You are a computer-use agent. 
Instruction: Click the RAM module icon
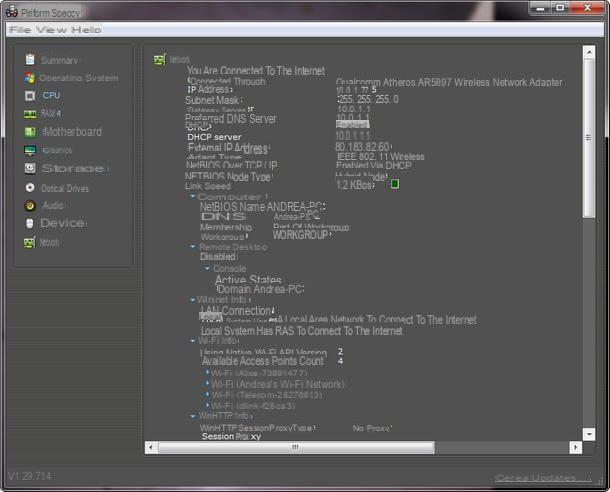pos(30,114)
